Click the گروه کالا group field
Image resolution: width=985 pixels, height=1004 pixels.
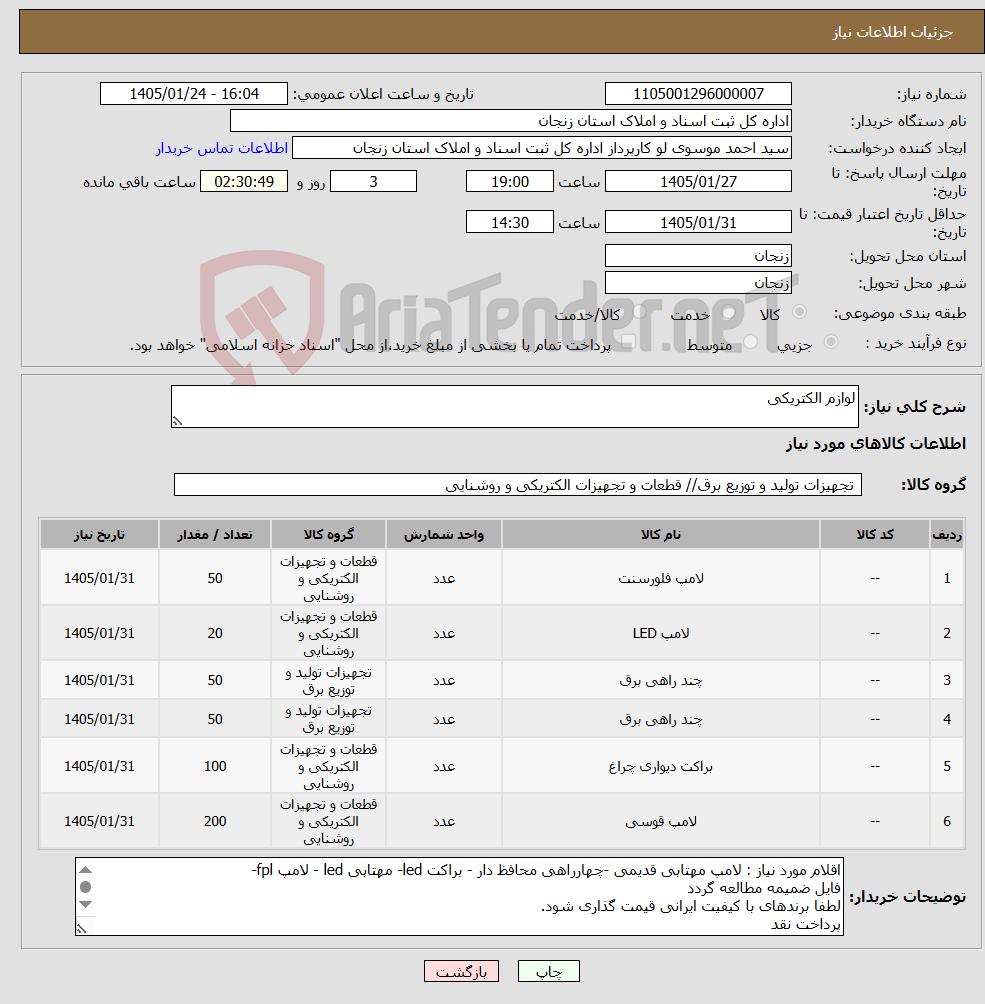[x=517, y=485]
